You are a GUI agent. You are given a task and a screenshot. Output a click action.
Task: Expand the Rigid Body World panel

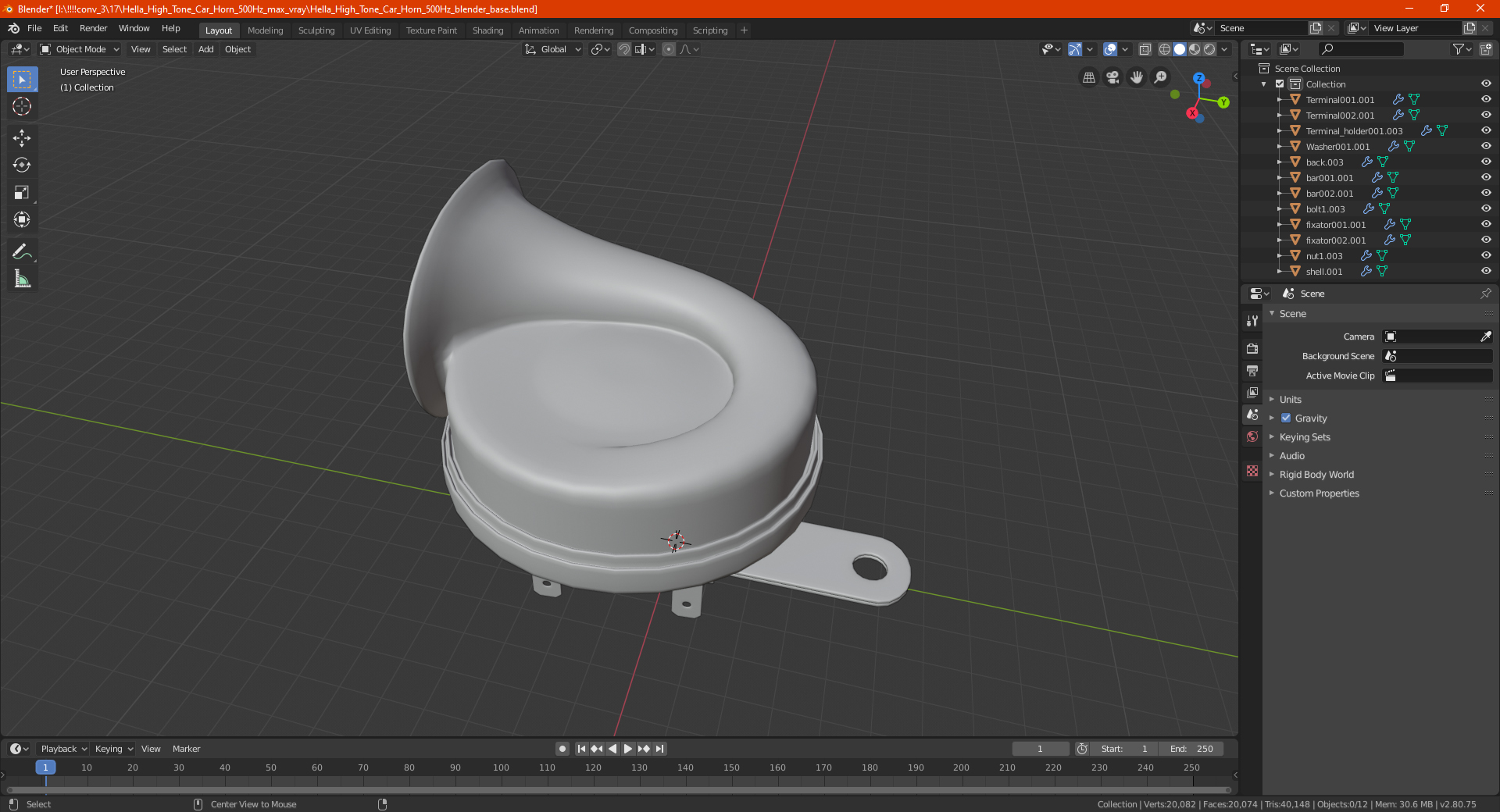point(1316,474)
